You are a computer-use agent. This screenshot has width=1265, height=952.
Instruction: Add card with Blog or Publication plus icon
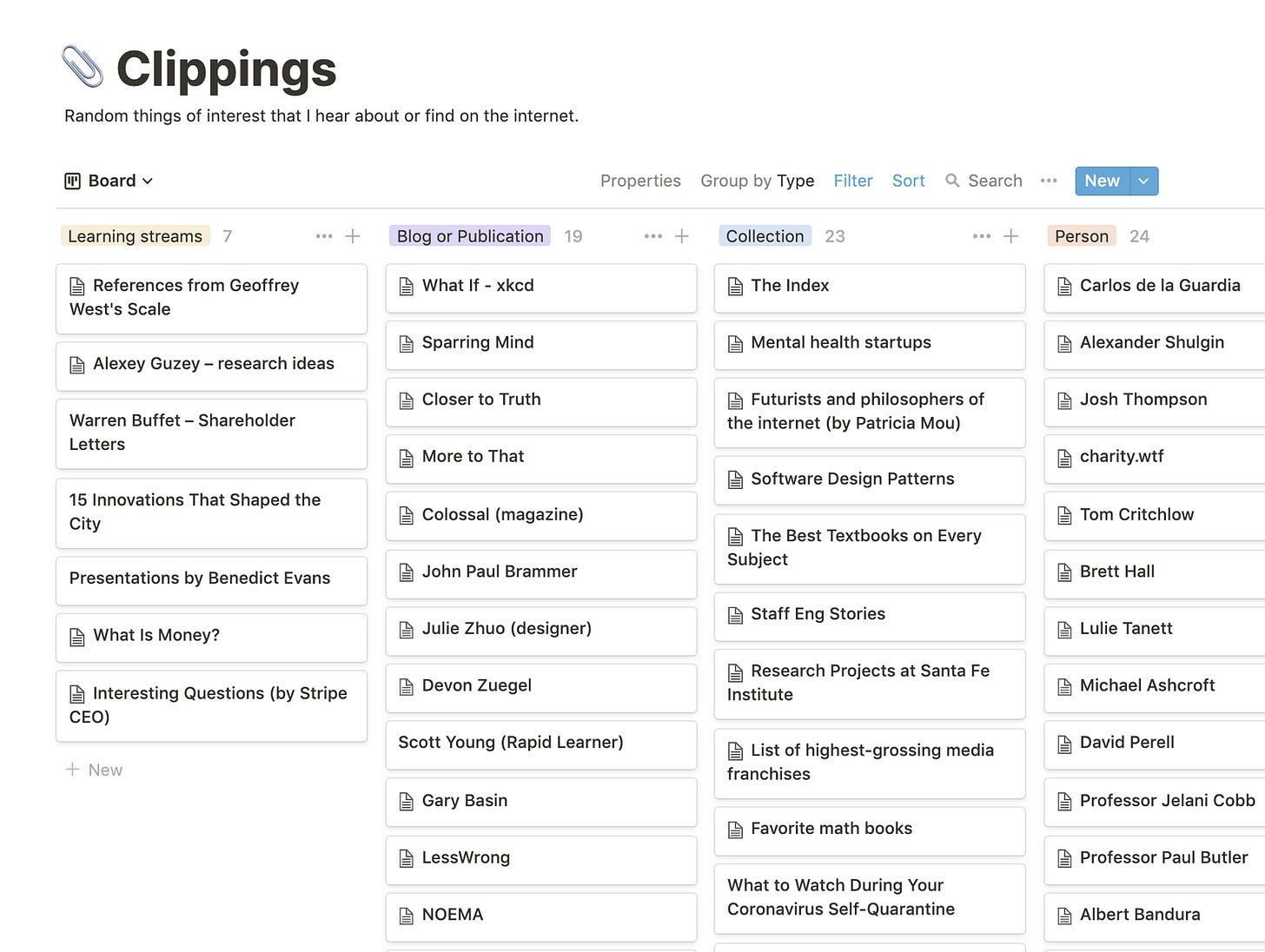coord(682,236)
